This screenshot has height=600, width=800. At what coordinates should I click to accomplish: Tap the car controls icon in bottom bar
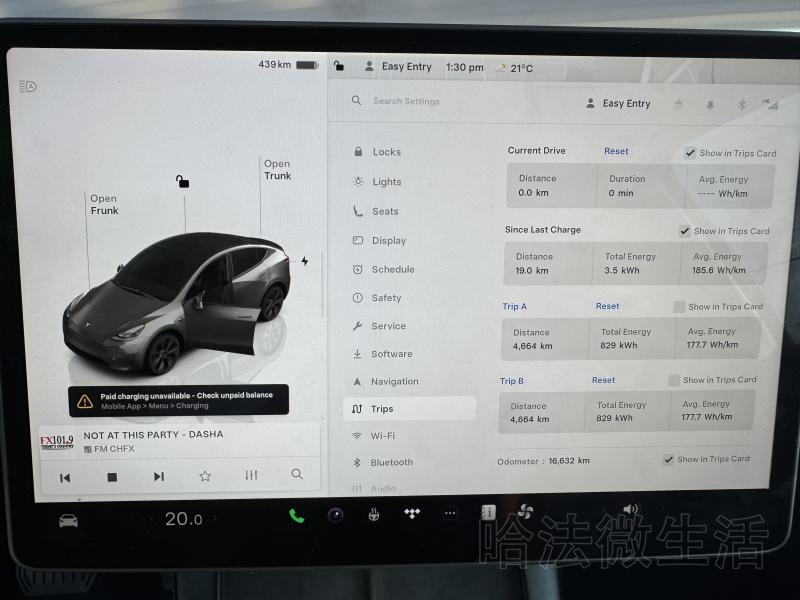click(x=68, y=520)
